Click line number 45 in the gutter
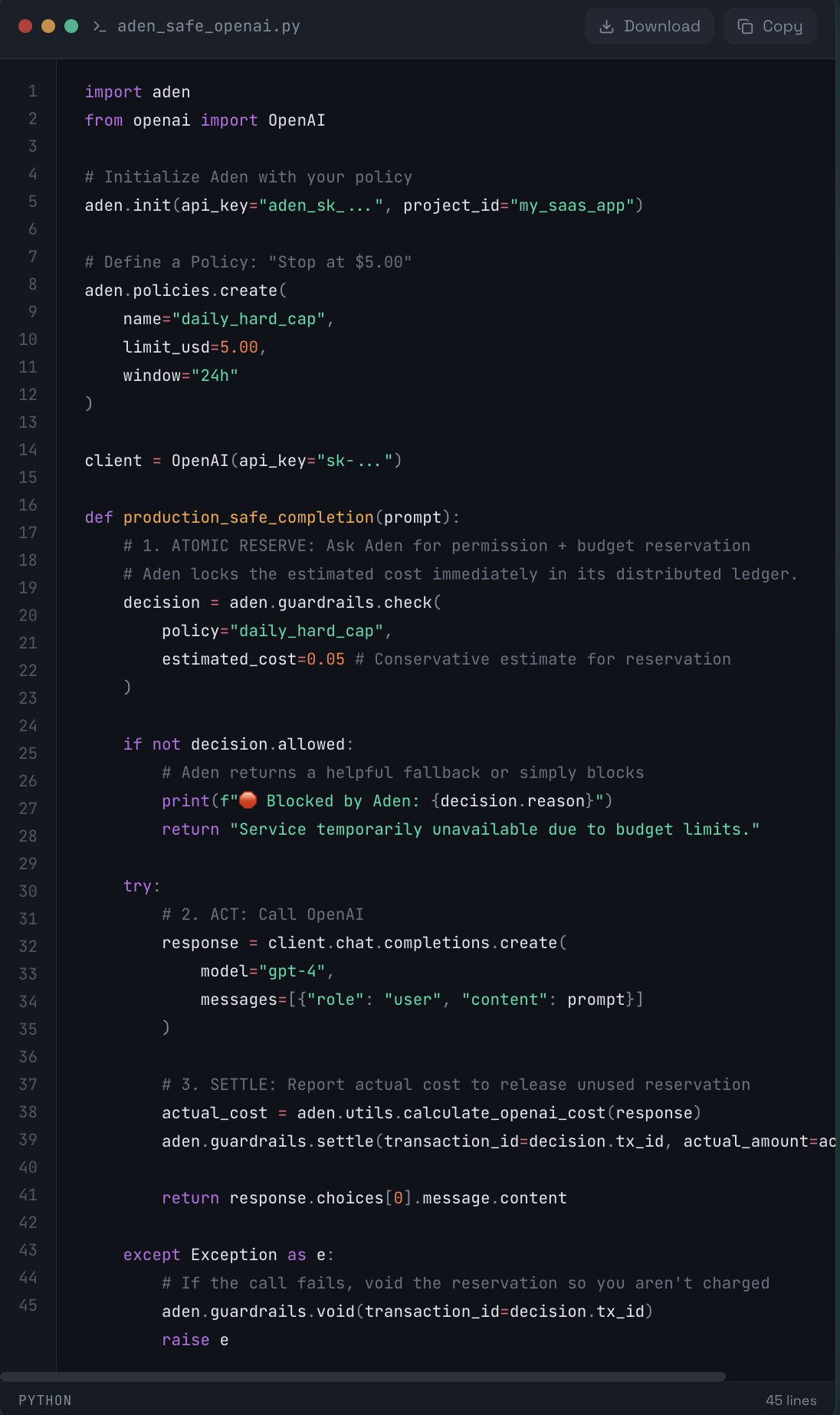Image resolution: width=840 pixels, height=1415 pixels. click(28, 1305)
